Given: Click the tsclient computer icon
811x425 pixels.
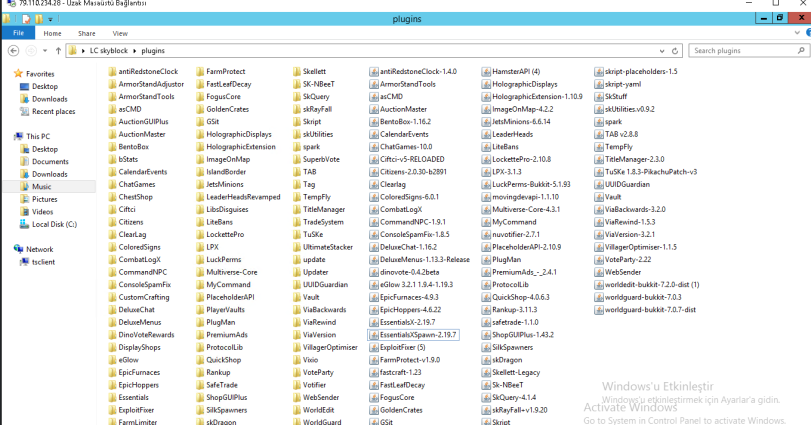Looking at the screenshot, I should [x=24, y=262].
